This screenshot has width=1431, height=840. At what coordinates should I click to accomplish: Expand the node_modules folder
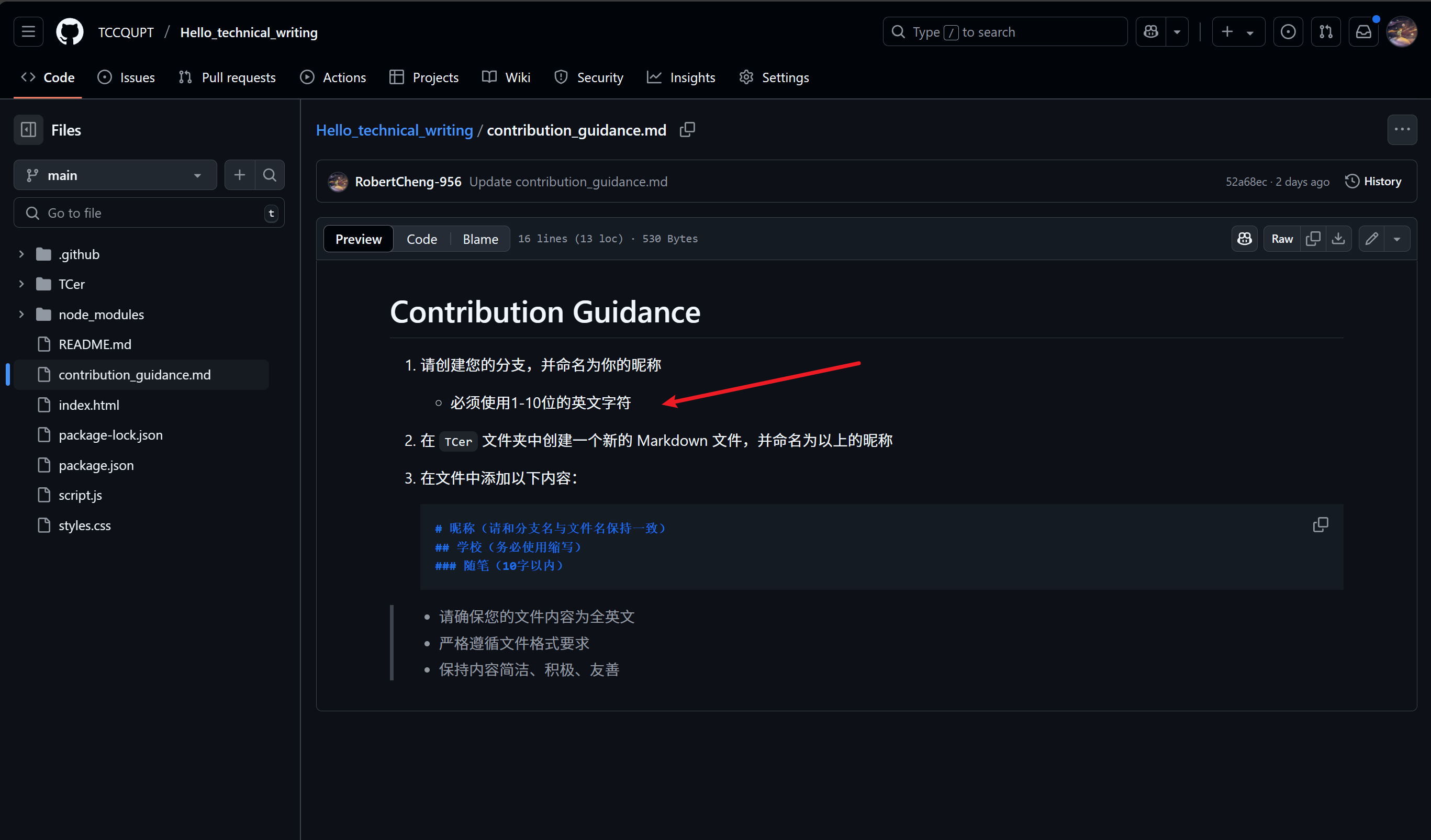point(21,314)
